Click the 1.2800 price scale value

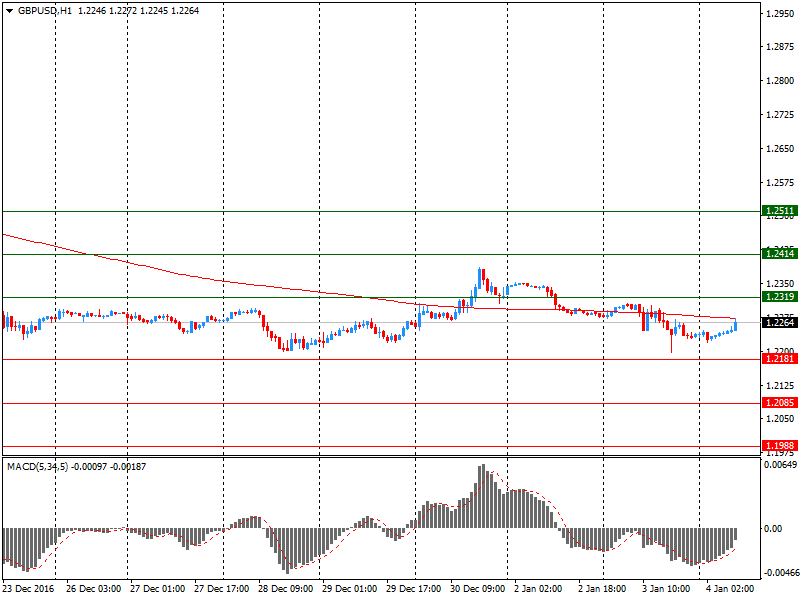[x=780, y=81]
